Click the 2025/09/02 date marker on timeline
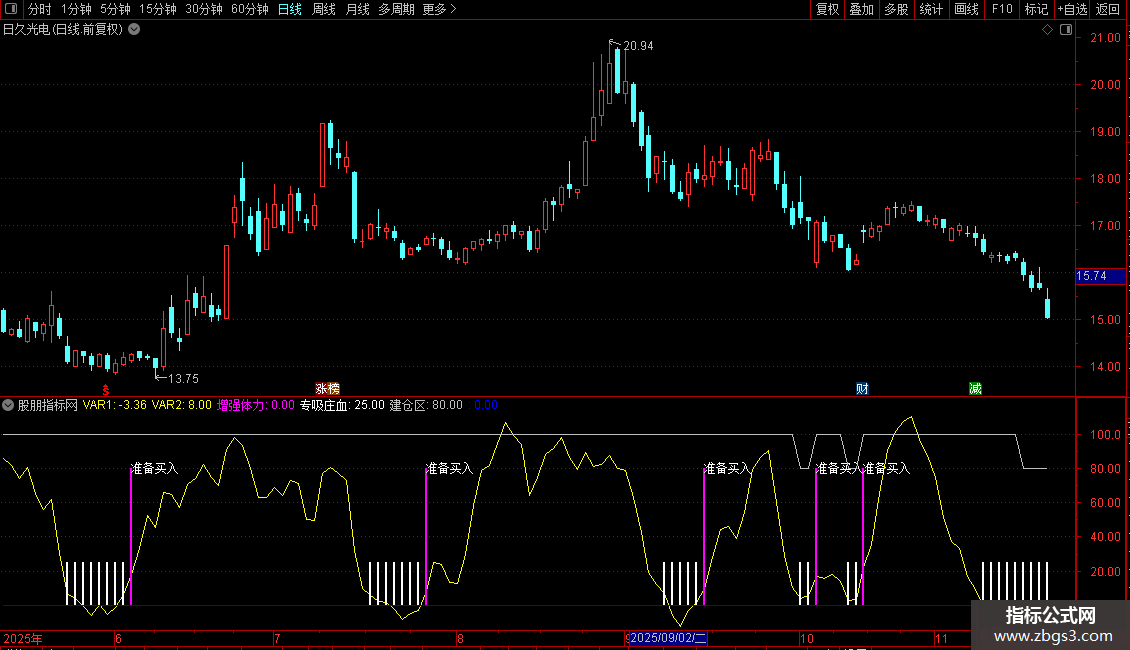 coord(668,638)
